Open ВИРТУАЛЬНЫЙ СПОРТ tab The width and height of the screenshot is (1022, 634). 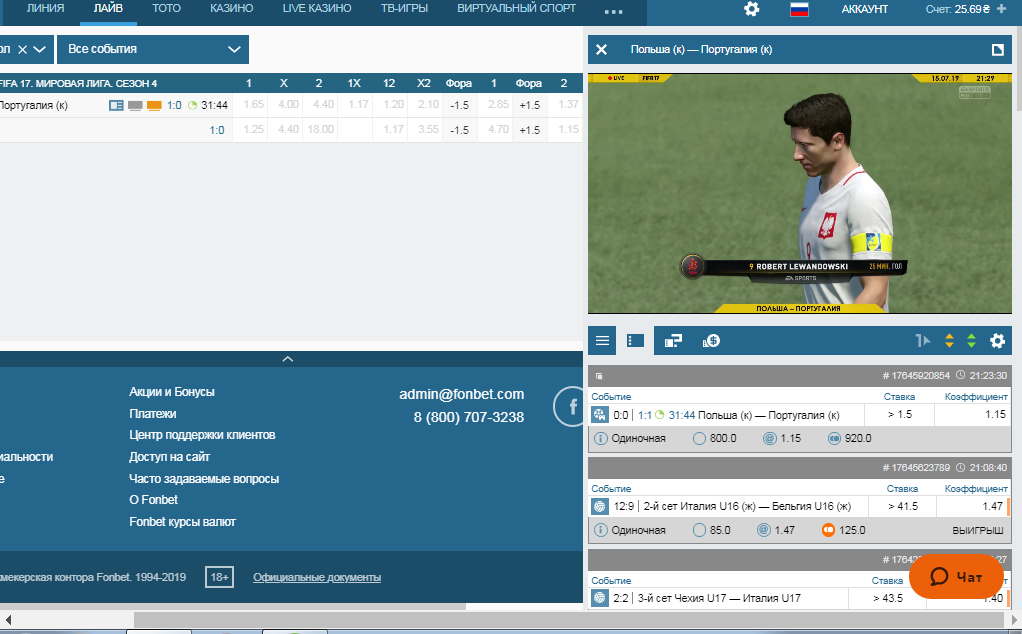tap(516, 8)
